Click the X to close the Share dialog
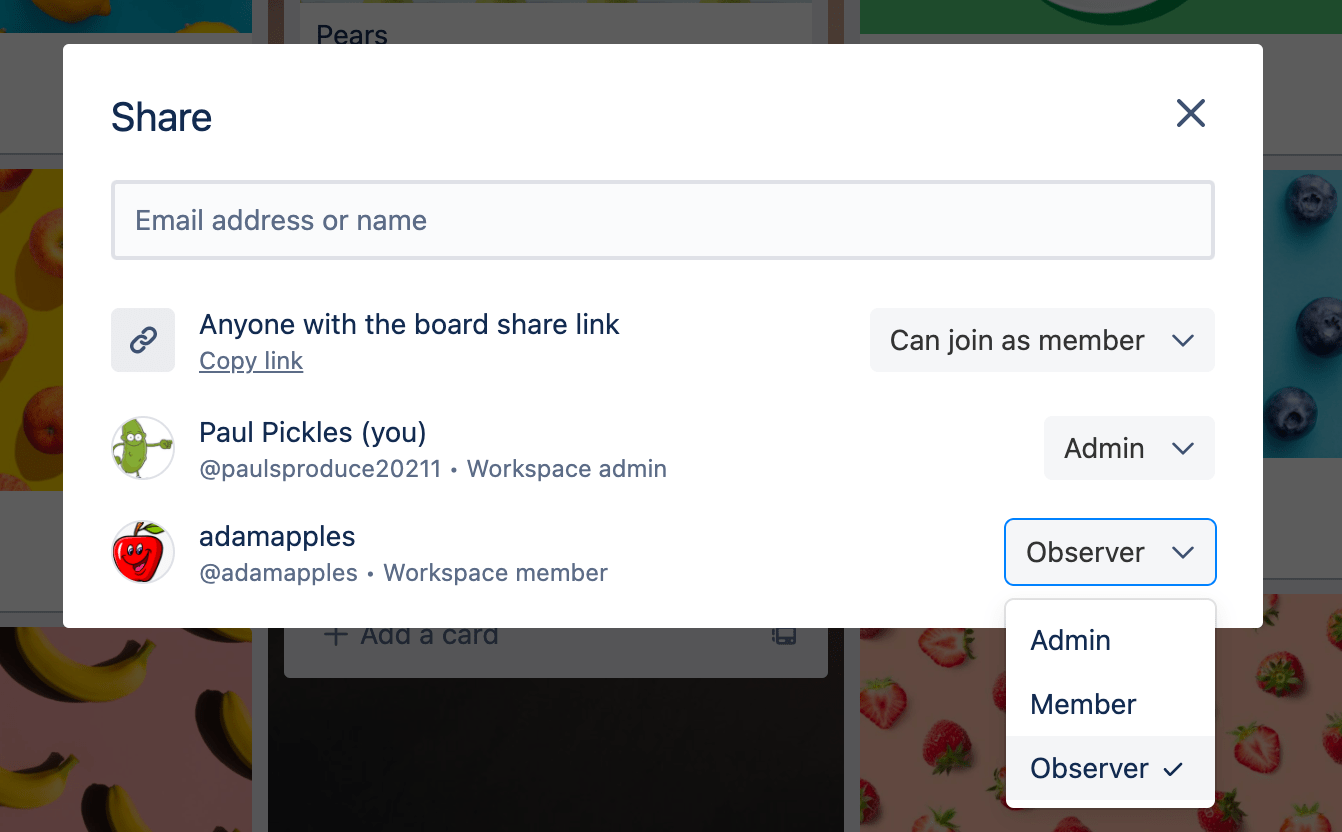 [1191, 114]
